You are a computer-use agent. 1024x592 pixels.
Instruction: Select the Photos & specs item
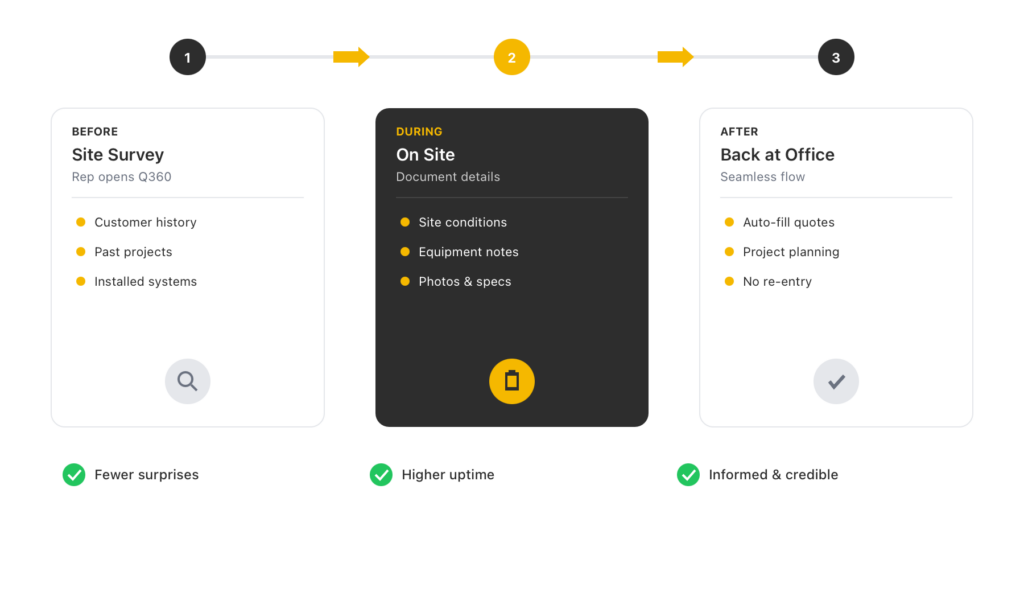464,282
